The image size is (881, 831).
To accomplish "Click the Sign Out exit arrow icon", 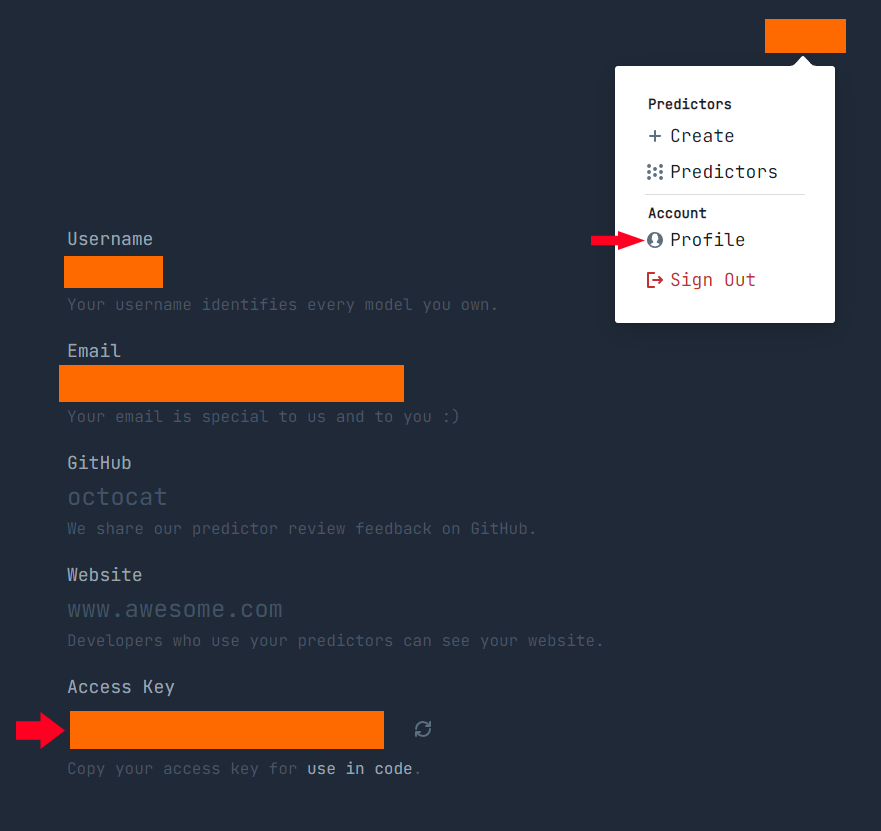I will [x=655, y=280].
